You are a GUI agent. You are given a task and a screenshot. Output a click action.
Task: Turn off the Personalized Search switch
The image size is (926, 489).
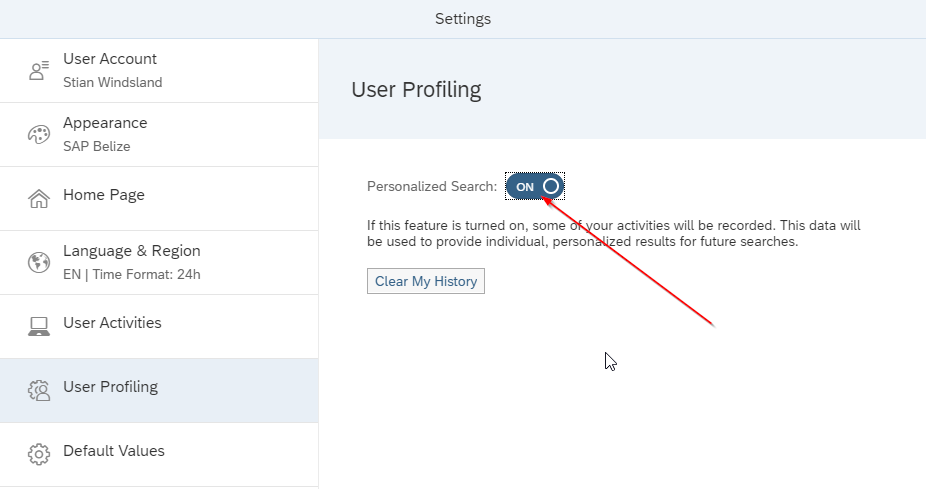(x=535, y=187)
